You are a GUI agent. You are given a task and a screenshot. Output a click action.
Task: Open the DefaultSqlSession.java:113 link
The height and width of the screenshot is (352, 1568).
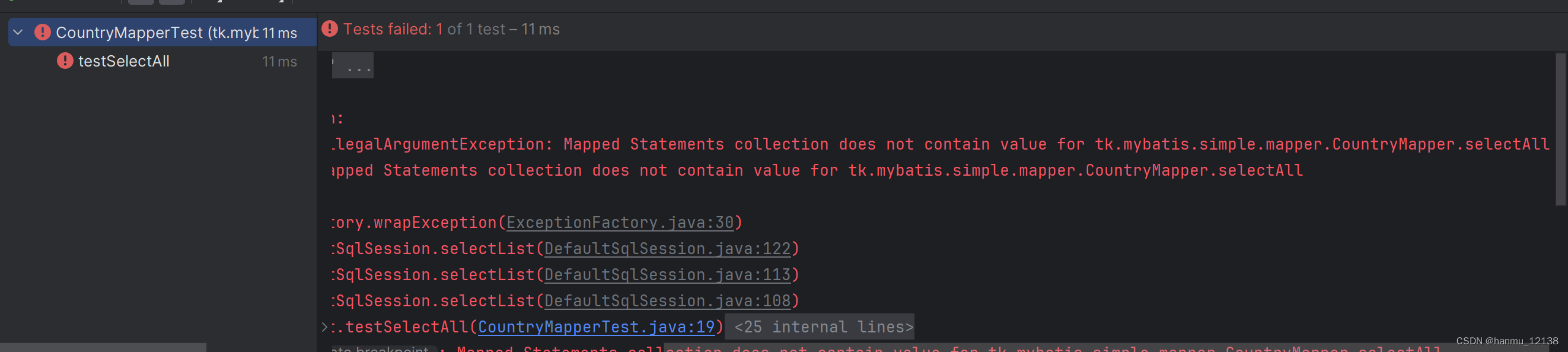(668, 275)
